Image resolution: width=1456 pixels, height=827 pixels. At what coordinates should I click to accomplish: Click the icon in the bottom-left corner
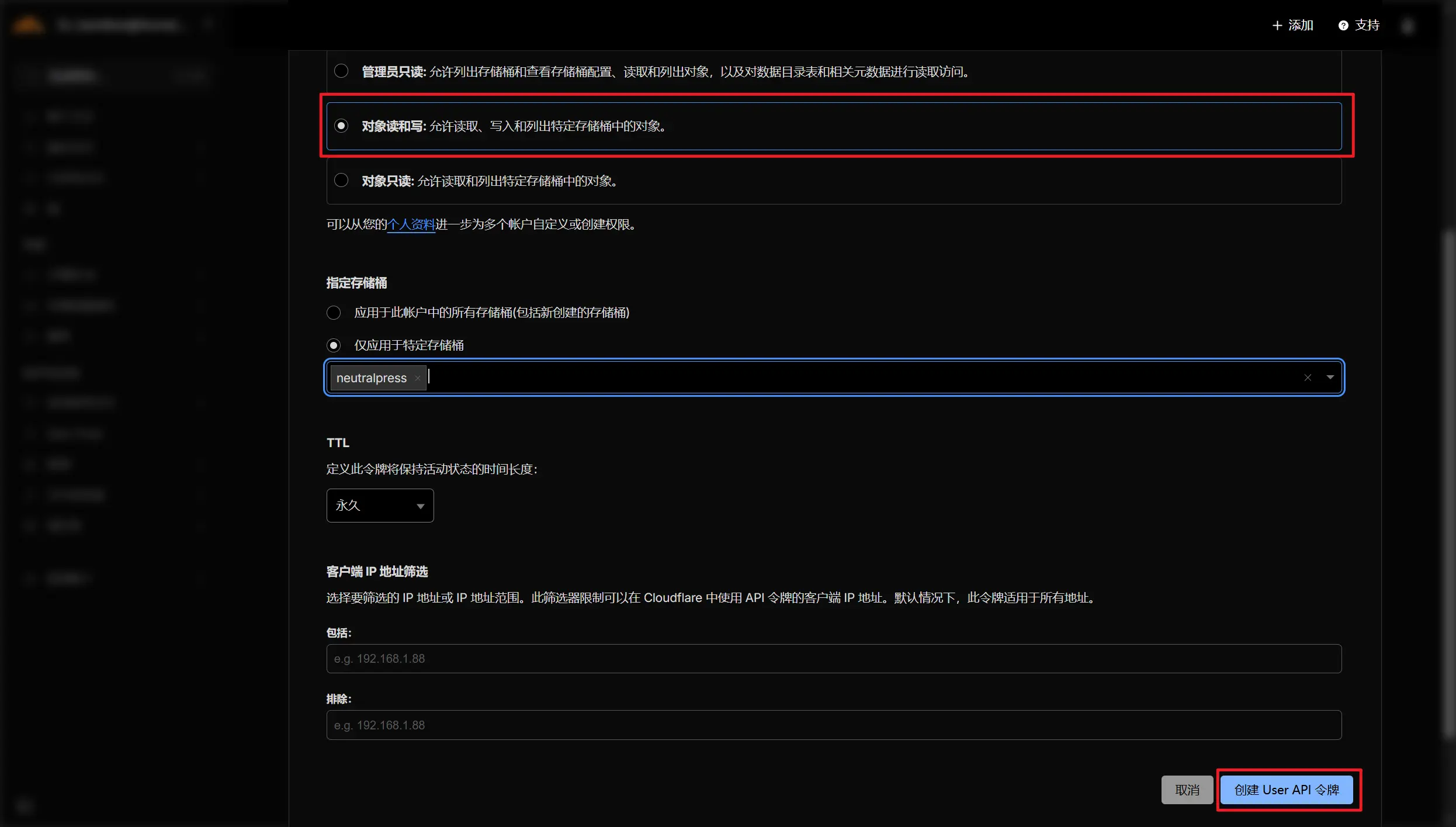pos(25,806)
